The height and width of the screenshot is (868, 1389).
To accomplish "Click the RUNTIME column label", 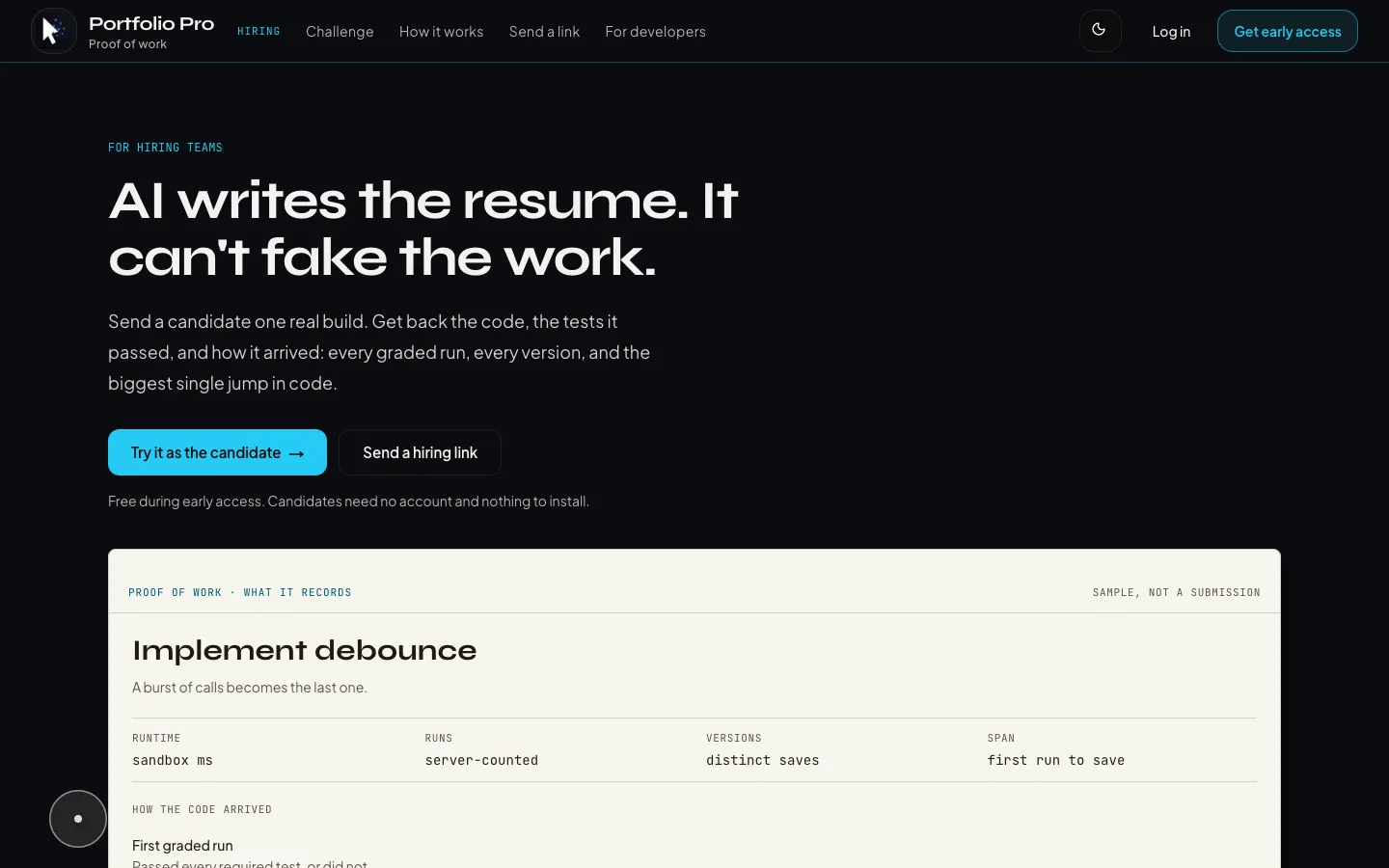I will pos(156,739).
